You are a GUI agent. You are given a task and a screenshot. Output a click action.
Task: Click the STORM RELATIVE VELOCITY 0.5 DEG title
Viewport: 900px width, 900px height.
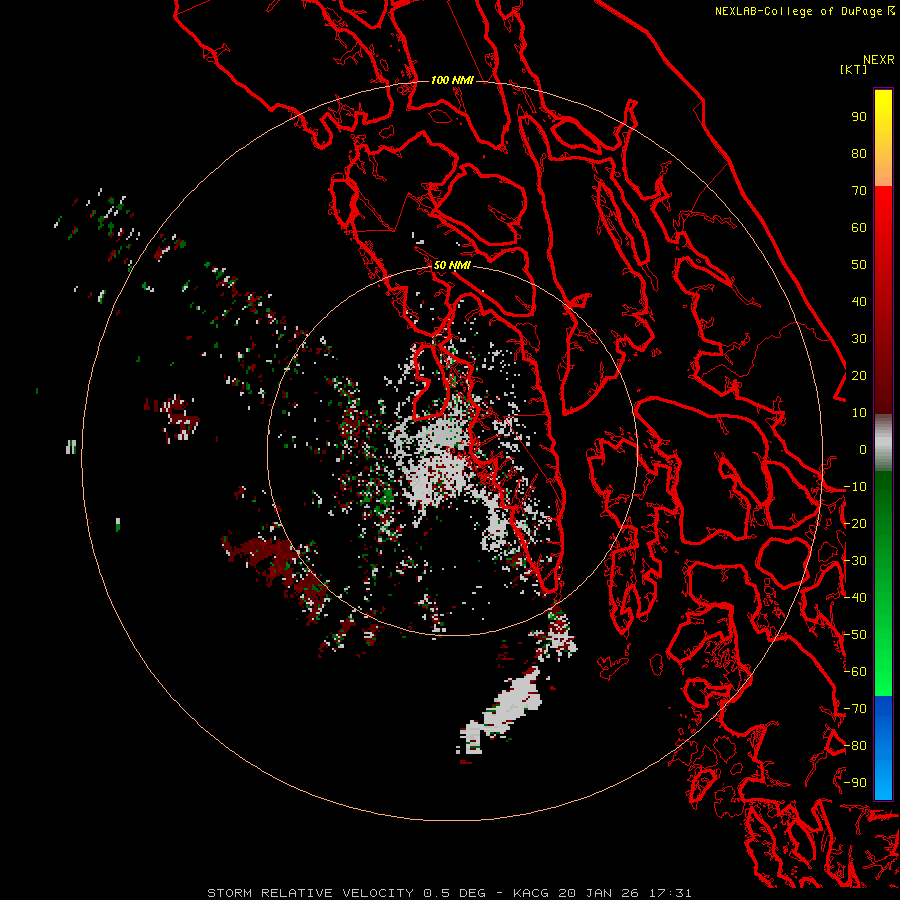pos(346,893)
